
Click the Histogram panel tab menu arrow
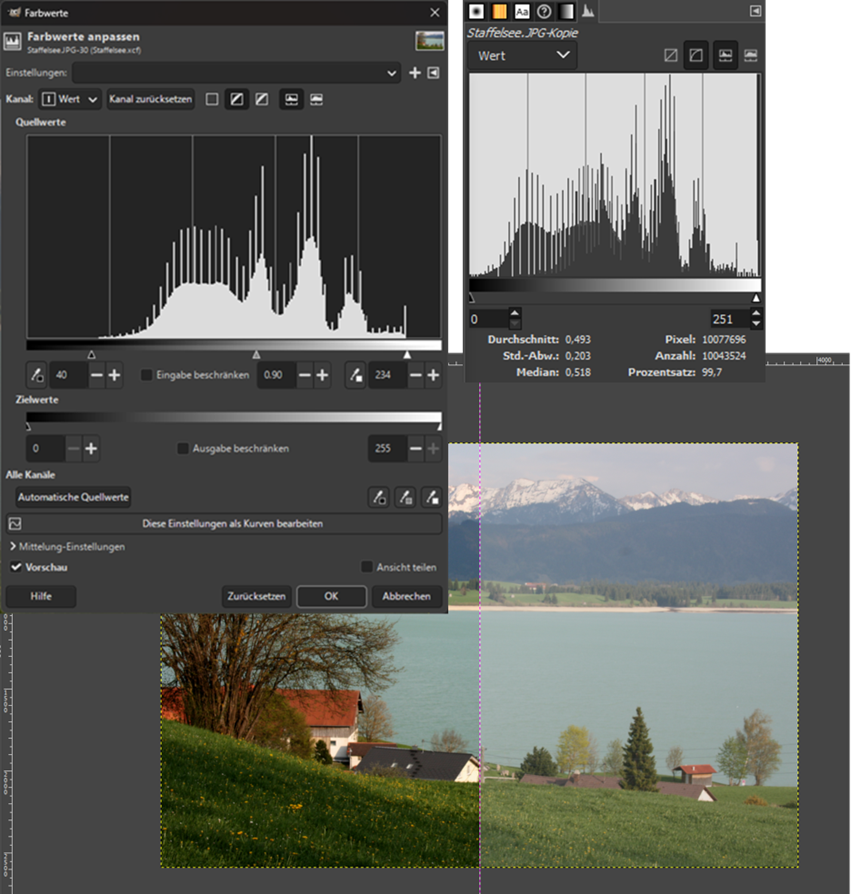[755, 11]
